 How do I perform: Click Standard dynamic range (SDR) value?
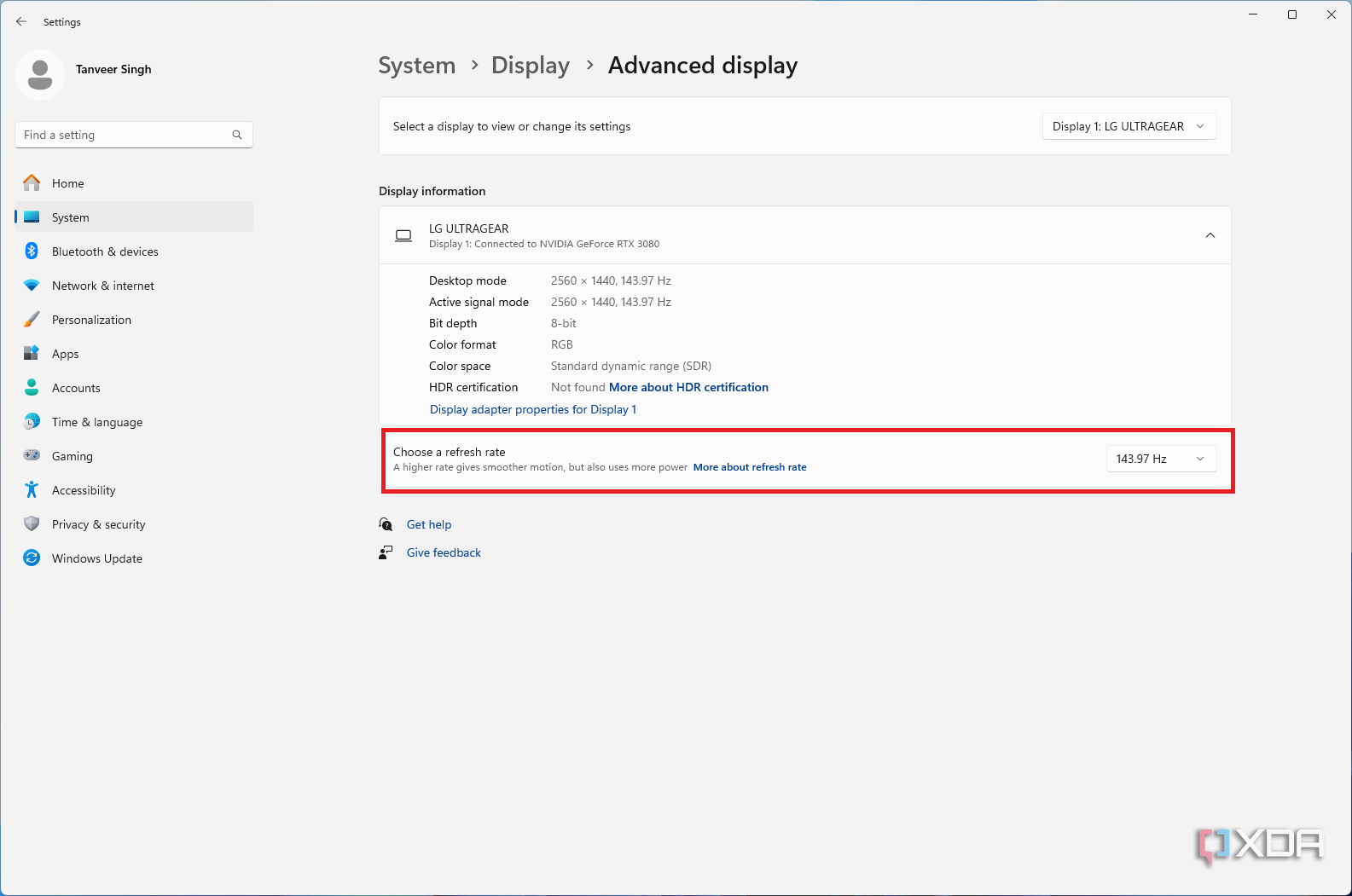point(631,366)
